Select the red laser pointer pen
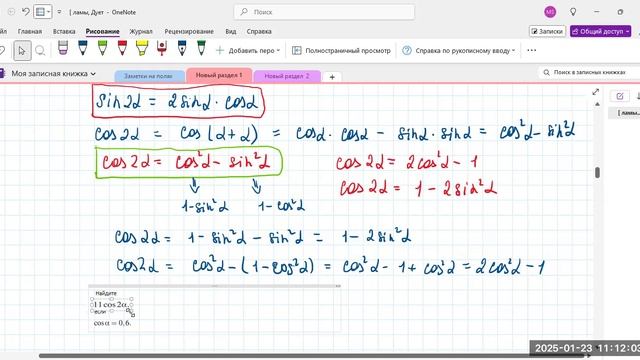The image size is (640, 360). tap(162, 48)
